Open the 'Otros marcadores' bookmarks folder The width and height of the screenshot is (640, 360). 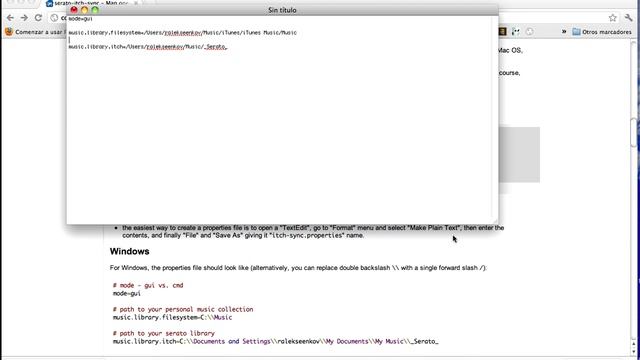click(x=602, y=31)
